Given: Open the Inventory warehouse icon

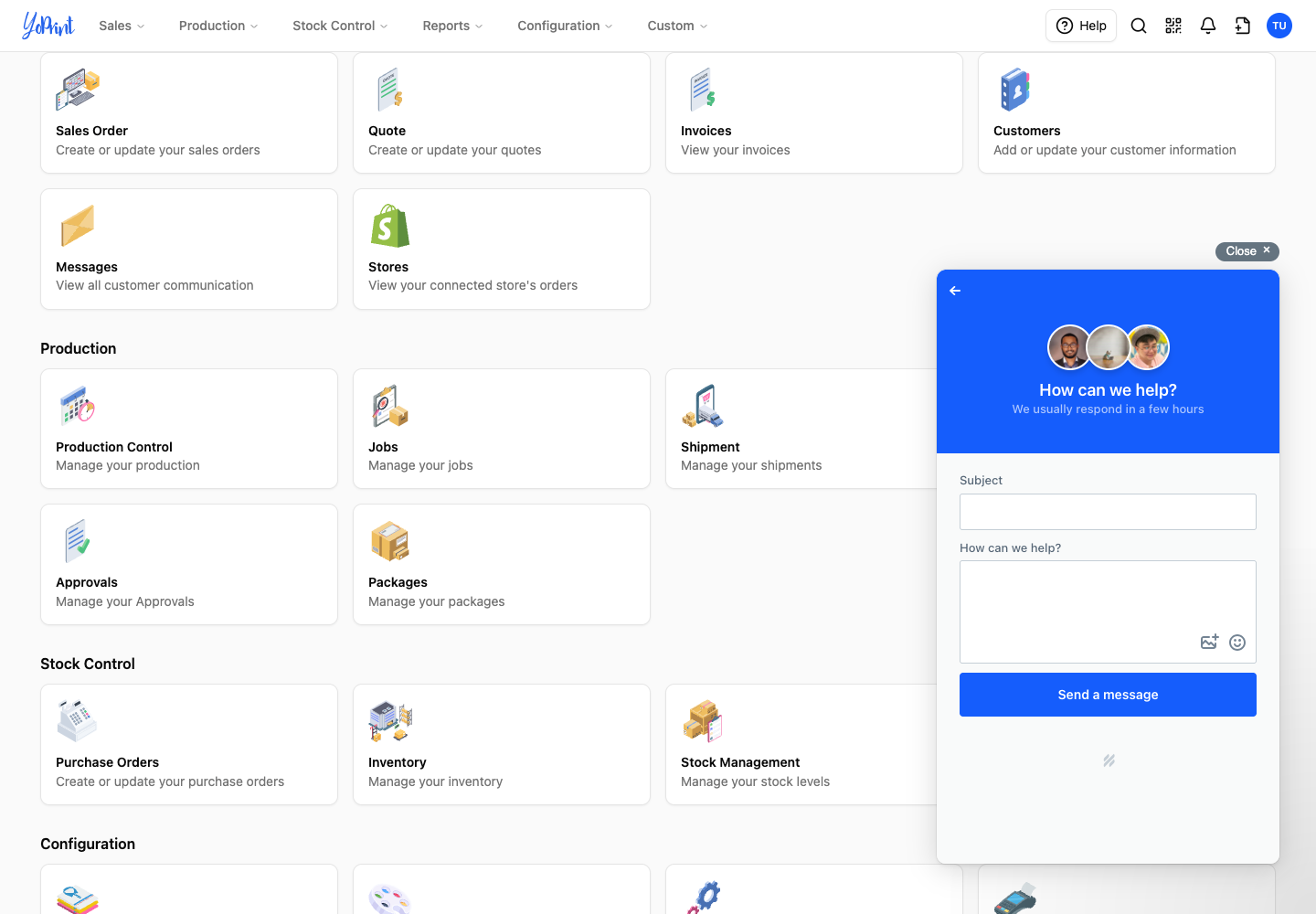Looking at the screenshot, I should (x=390, y=721).
